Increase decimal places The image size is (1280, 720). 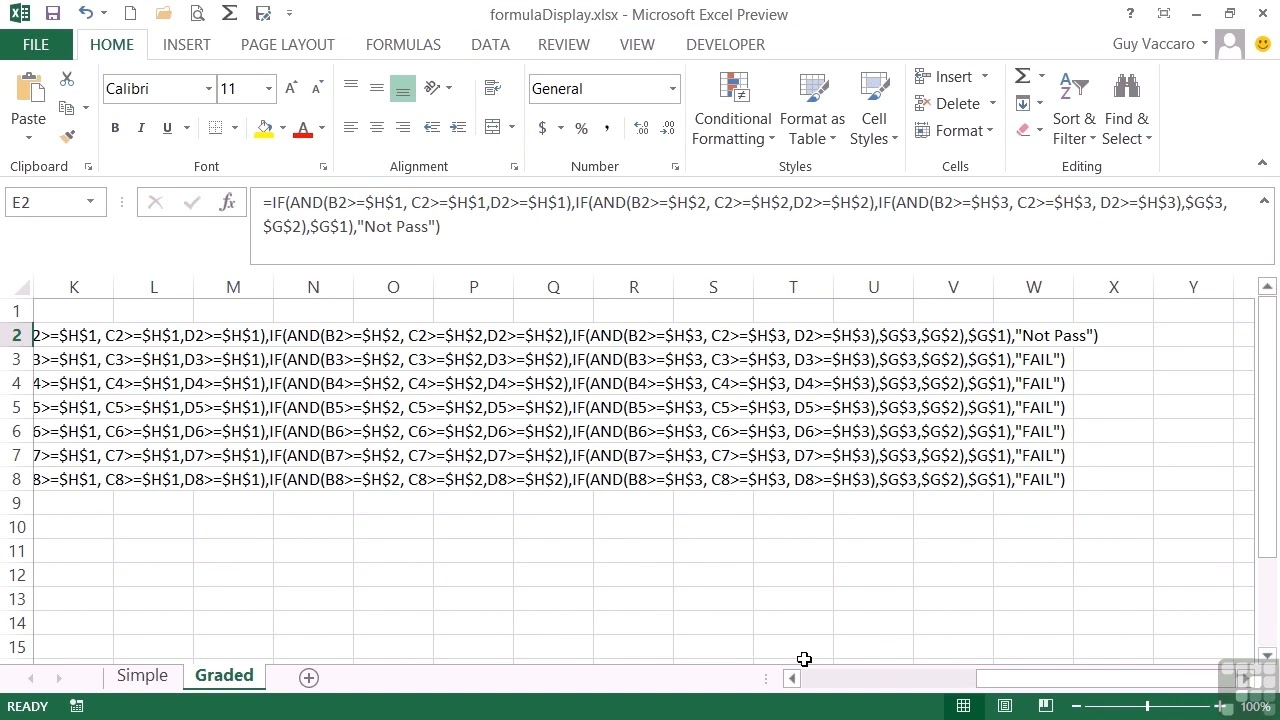point(641,128)
